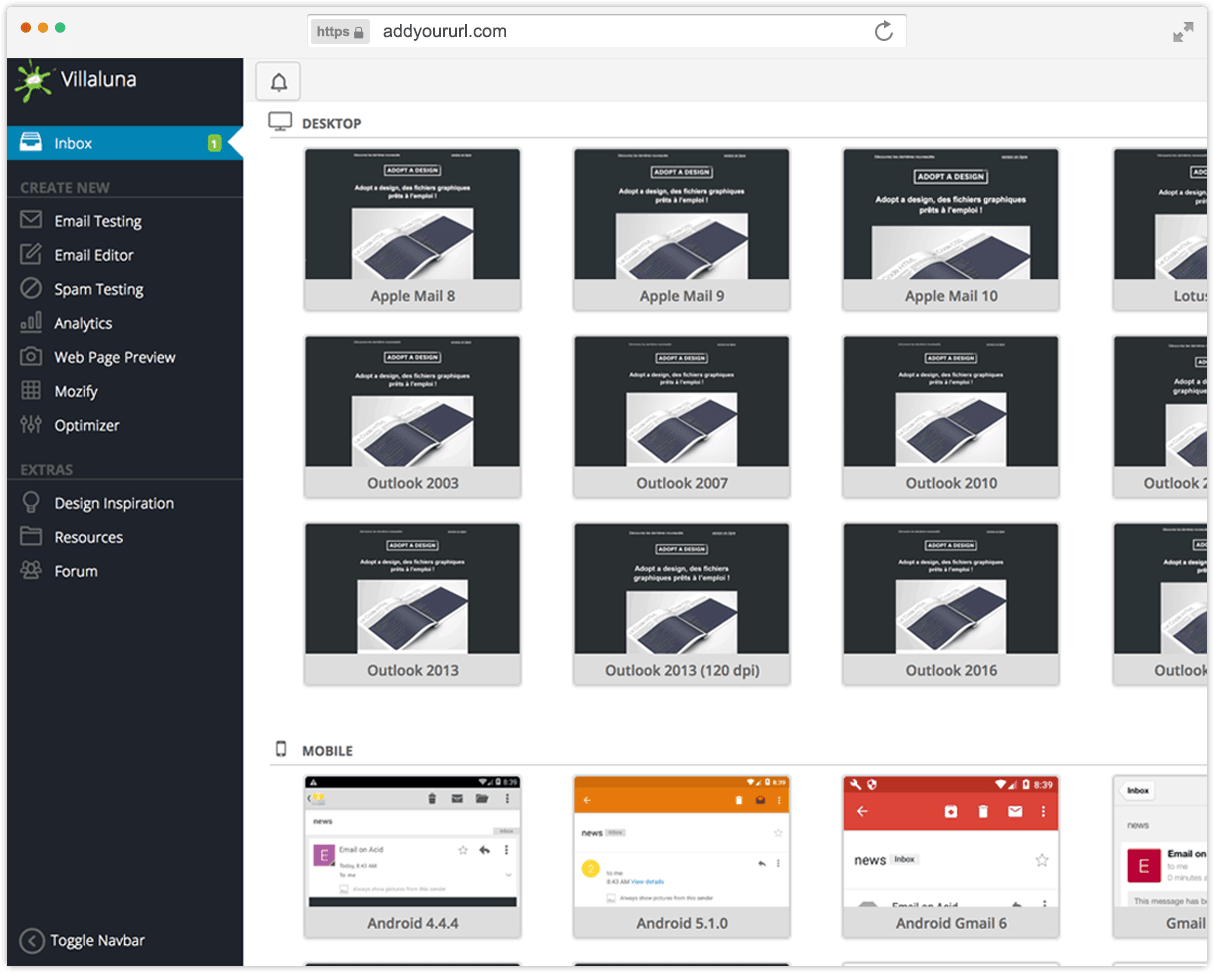Viewport: 1214px width, 973px height.
Task: Click the Android Gmail 6 caption
Action: (951, 923)
